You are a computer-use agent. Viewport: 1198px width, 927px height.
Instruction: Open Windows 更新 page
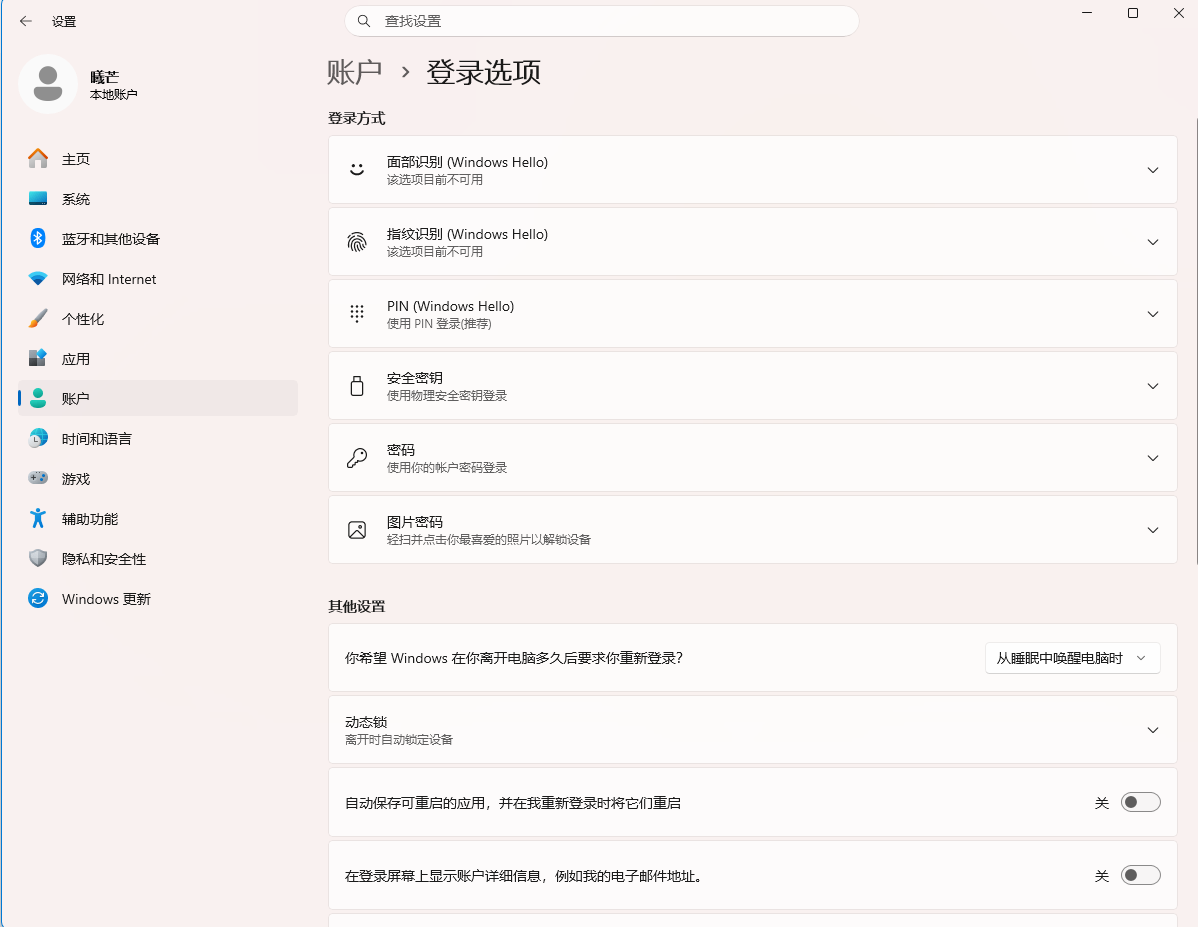pyautogui.click(x=158, y=598)
